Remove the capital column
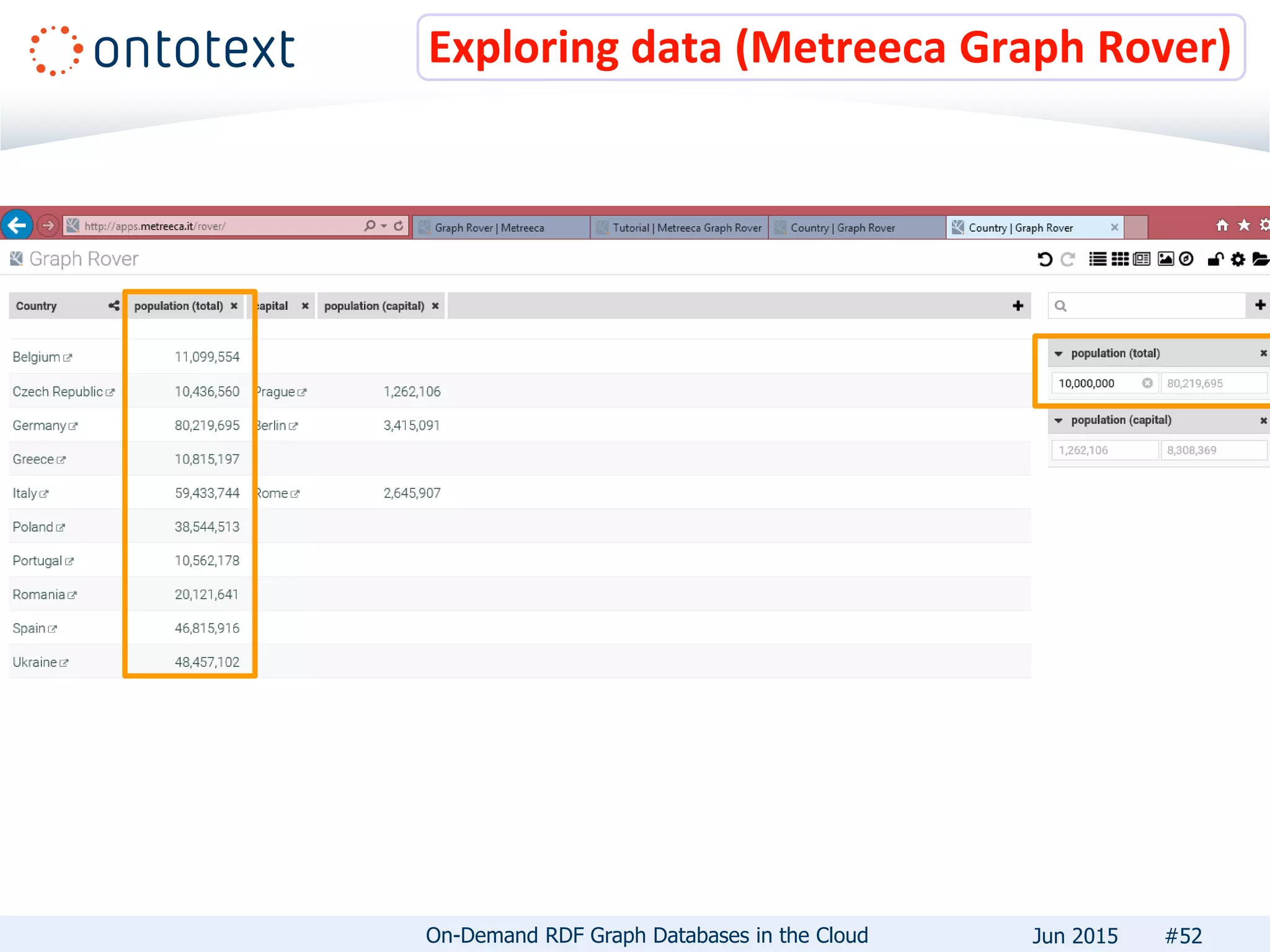Image resolution: width=1270 pixels, height=952 pixels. (x=305, y=306)
